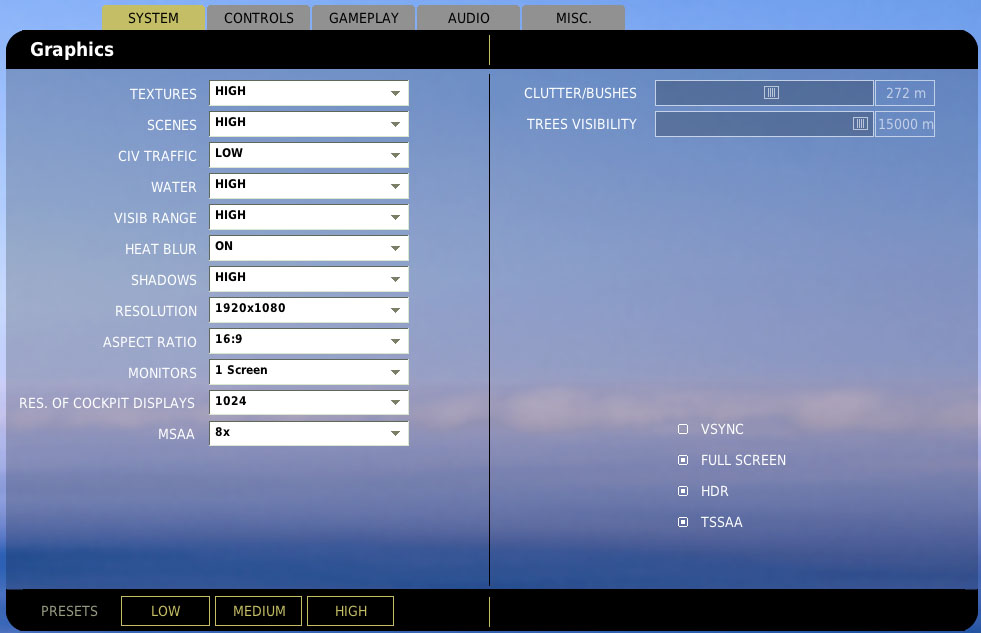Open the TEXTURES dropdown

click(x=308, y=93)
